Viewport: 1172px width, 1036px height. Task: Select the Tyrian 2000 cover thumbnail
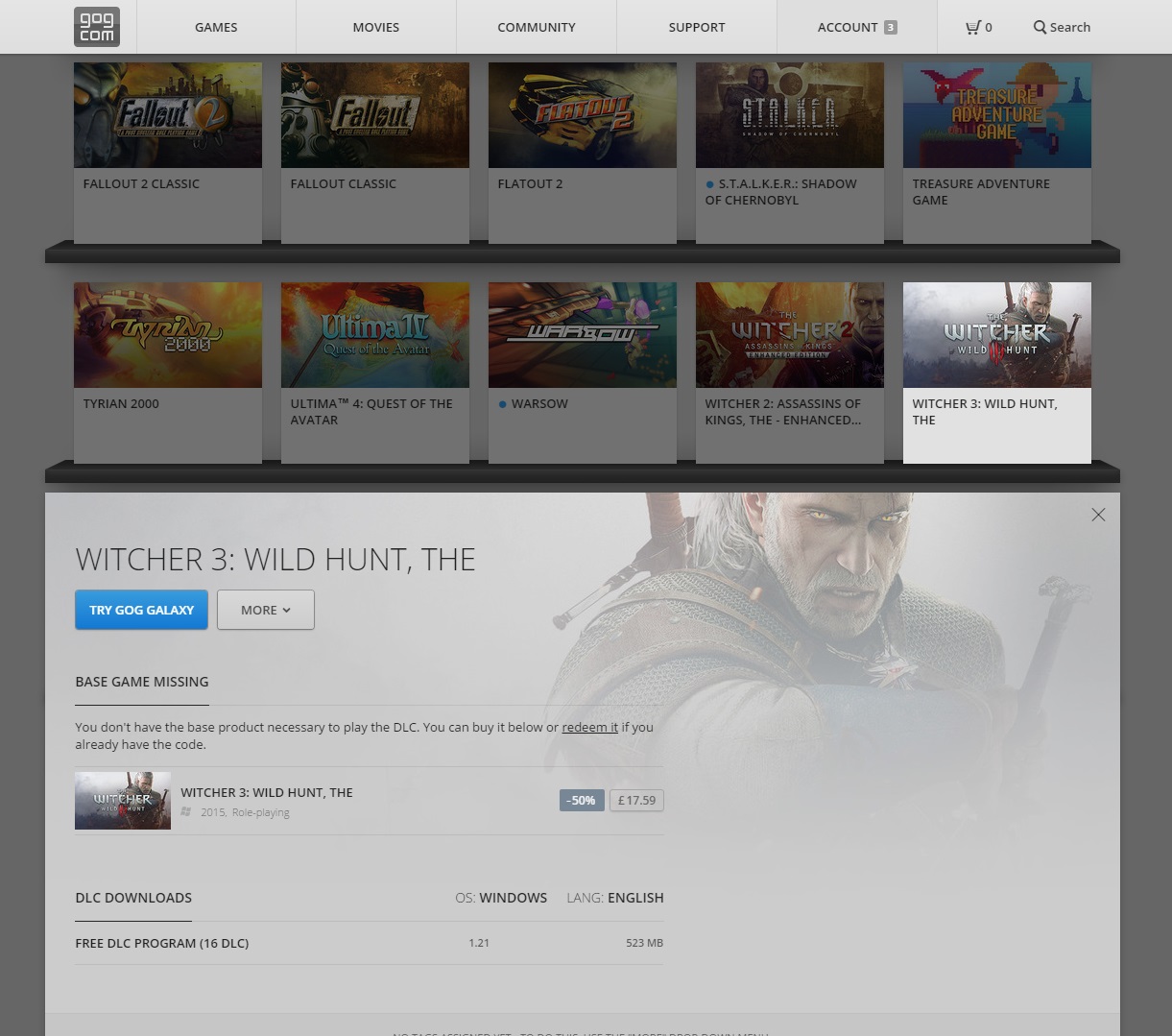click(168, 335)
